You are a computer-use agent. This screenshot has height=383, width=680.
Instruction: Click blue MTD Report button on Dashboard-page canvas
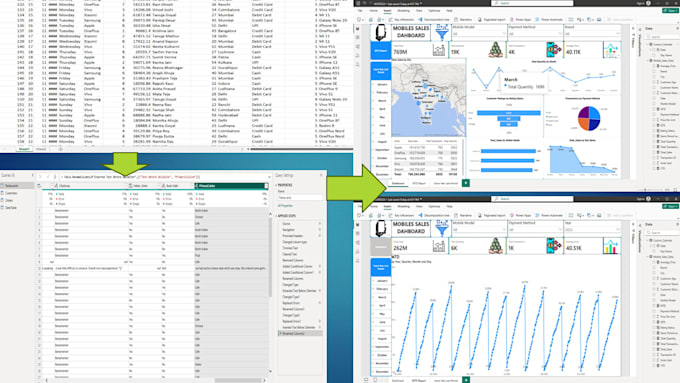click(381, 50)
